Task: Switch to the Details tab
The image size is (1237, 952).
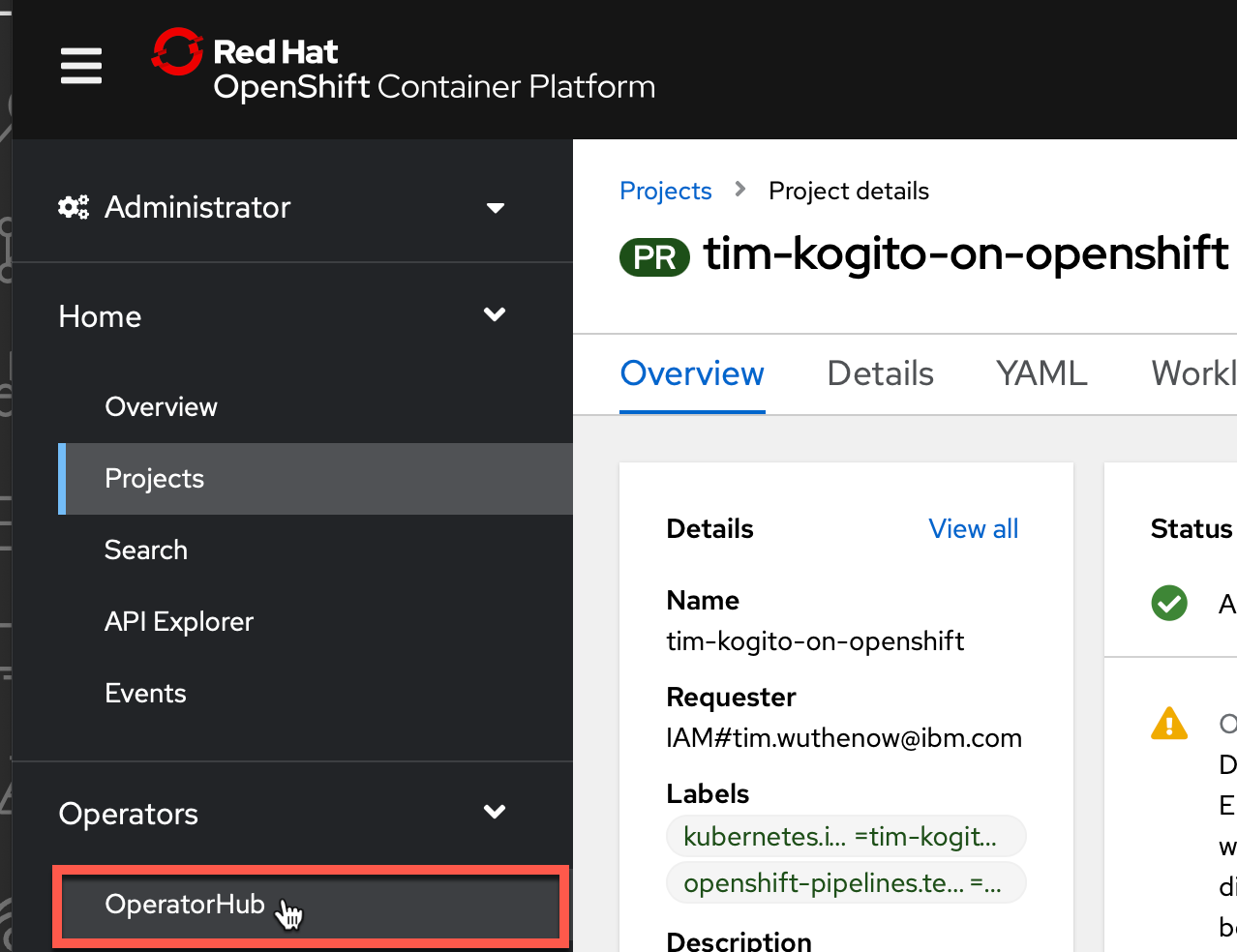Action: pos(881,373)
